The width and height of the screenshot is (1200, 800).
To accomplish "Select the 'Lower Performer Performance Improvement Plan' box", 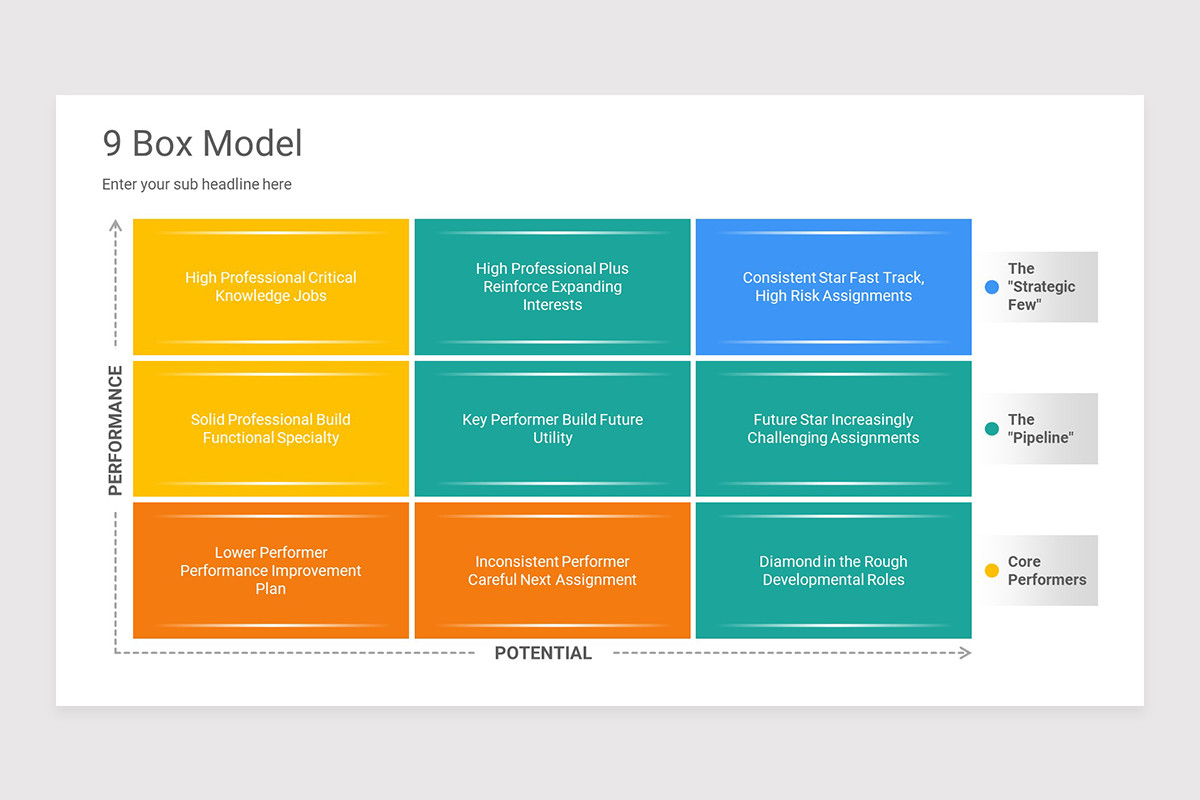I will 270,571.
